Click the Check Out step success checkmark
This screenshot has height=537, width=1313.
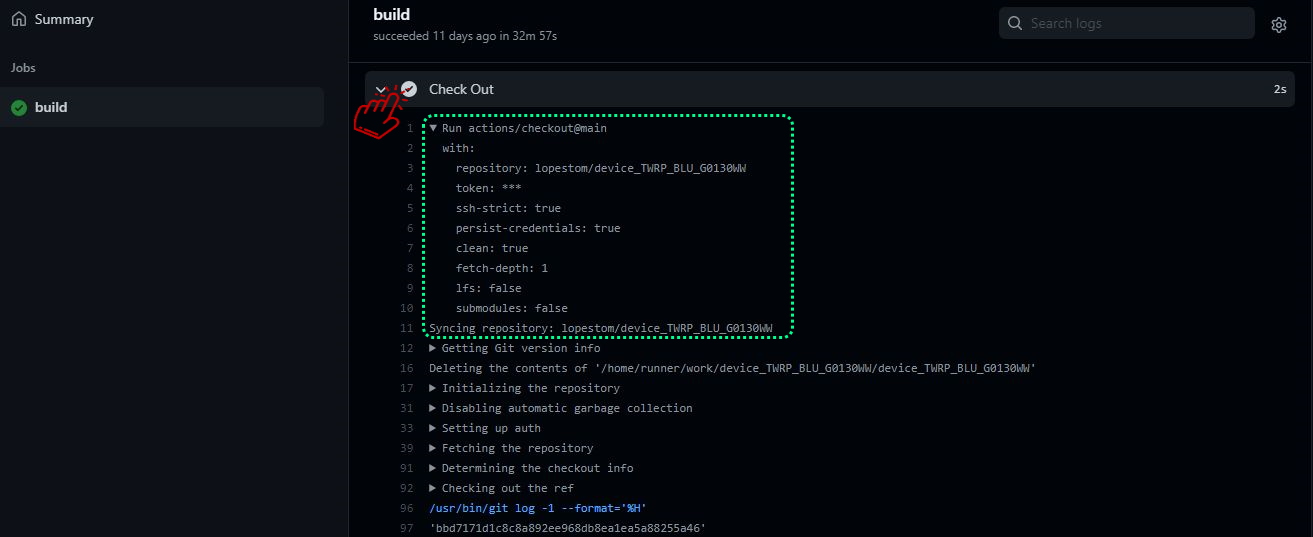409,89
